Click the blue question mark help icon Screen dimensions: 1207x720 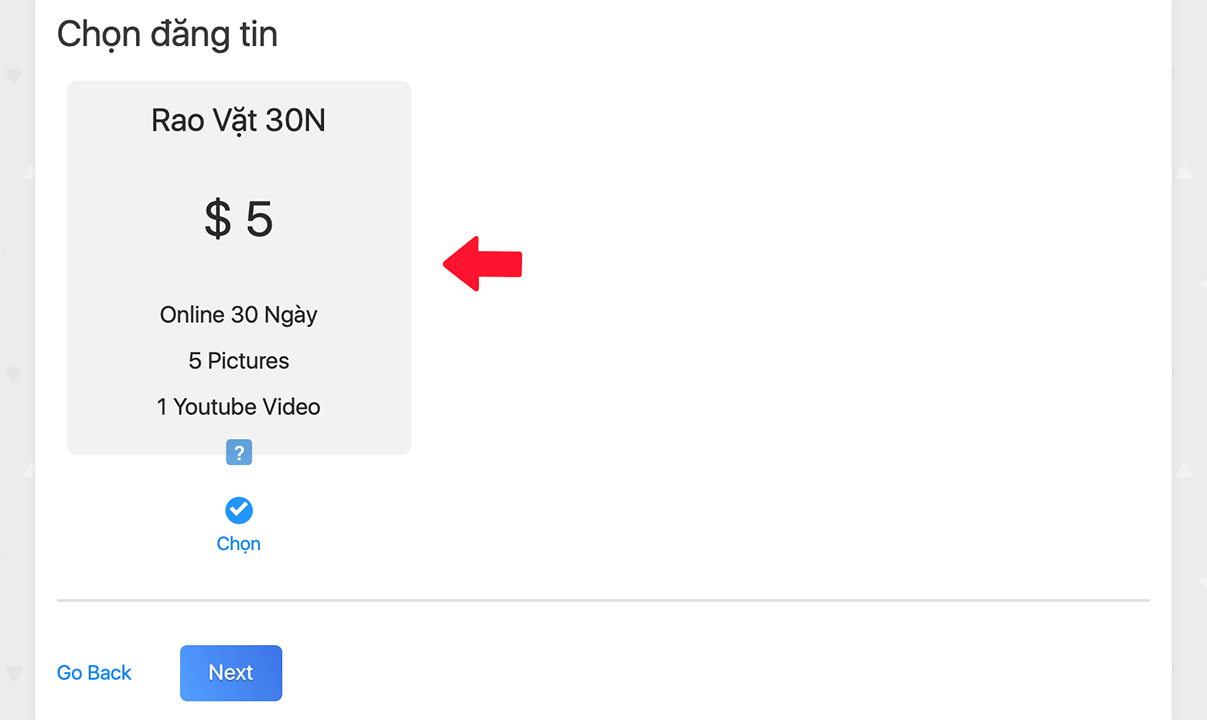point(238,453)
